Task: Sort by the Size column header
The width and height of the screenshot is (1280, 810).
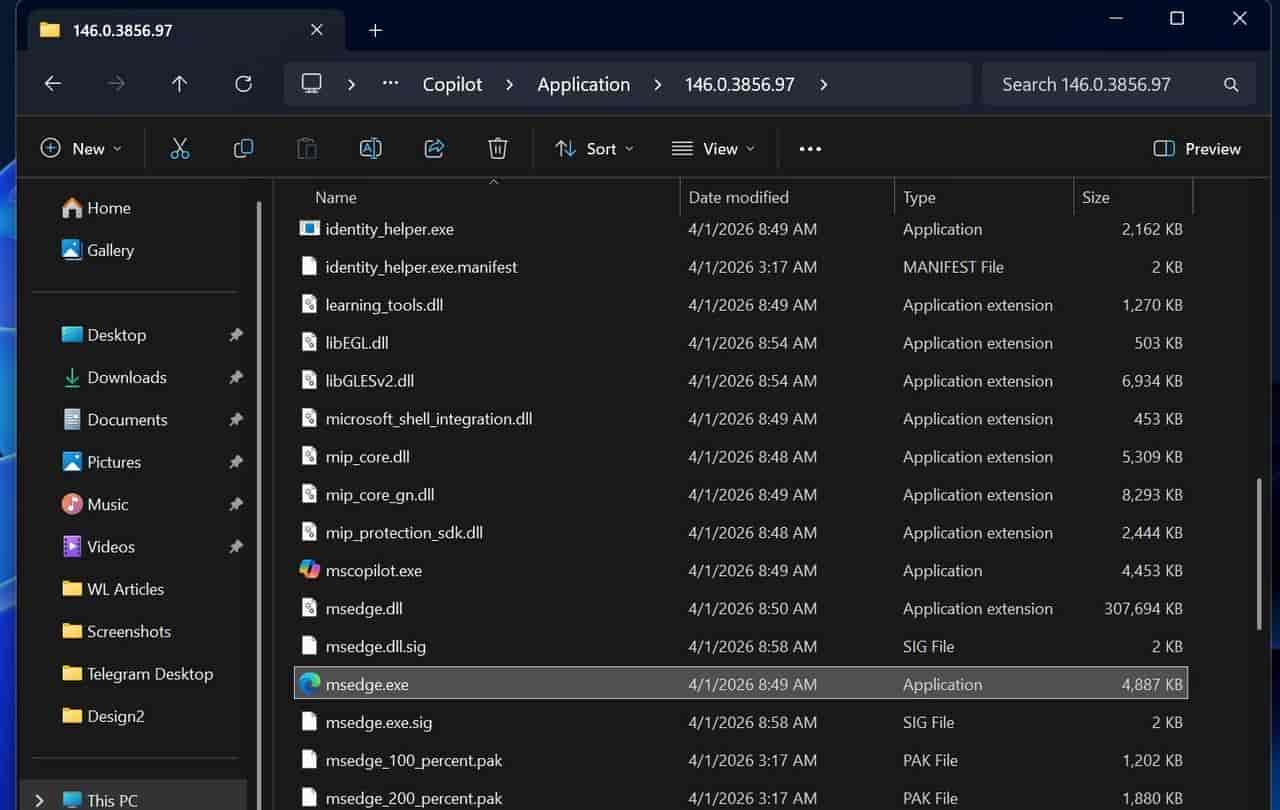Action: [1096, 197]
